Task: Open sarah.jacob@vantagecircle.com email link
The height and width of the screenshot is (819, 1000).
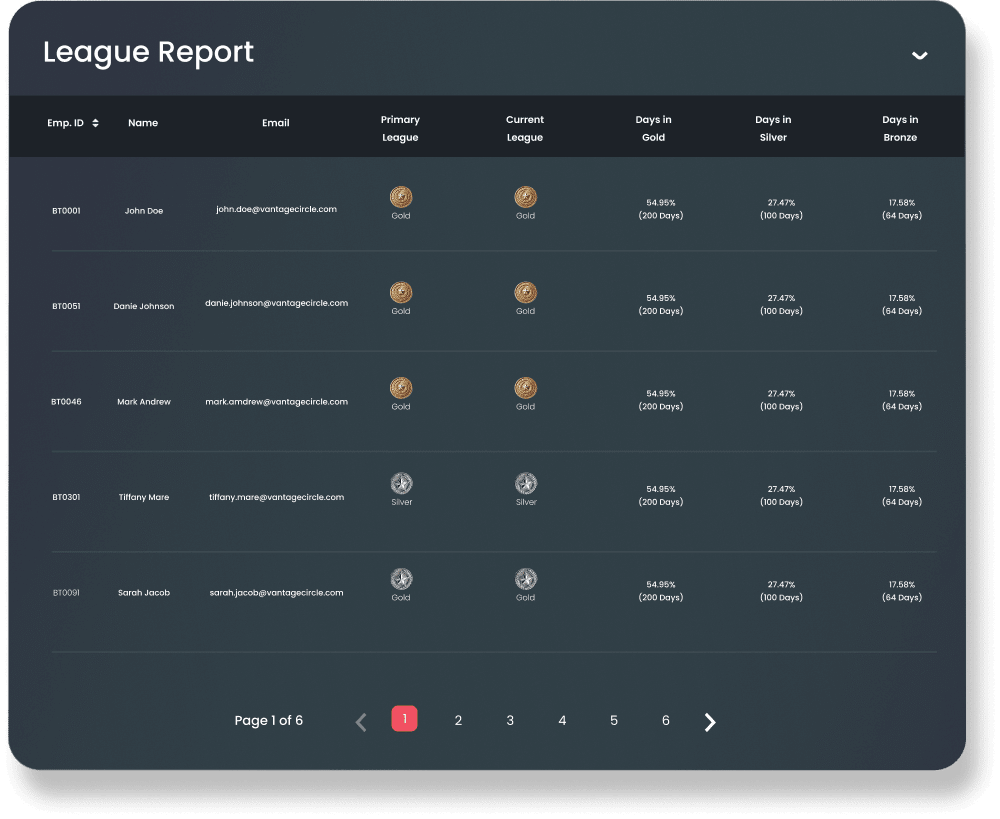Action: 275,591
